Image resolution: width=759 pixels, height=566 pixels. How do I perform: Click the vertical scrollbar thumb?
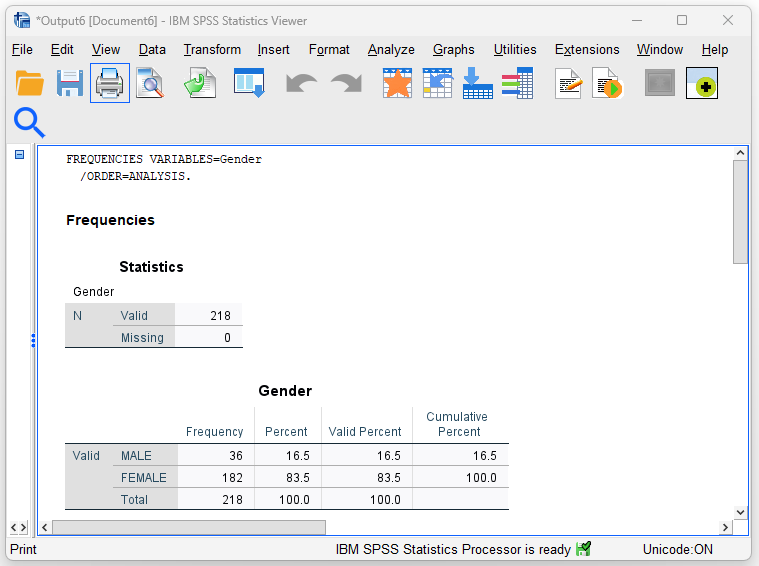click(741, 212)
